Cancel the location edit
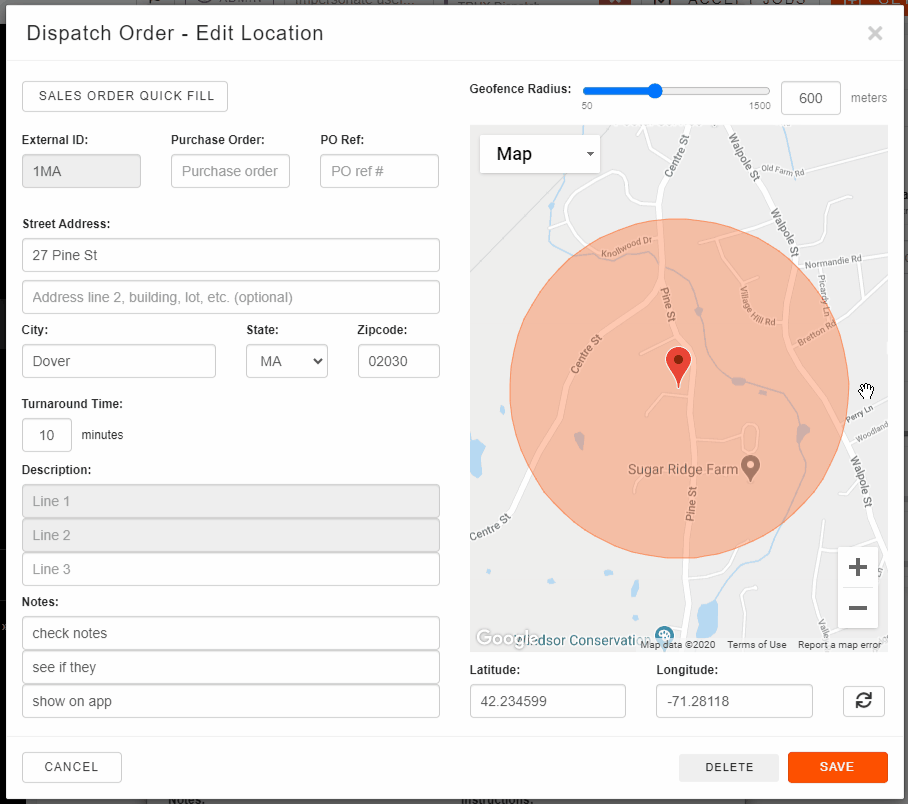908x804 pixels. [x=72, y=767]
